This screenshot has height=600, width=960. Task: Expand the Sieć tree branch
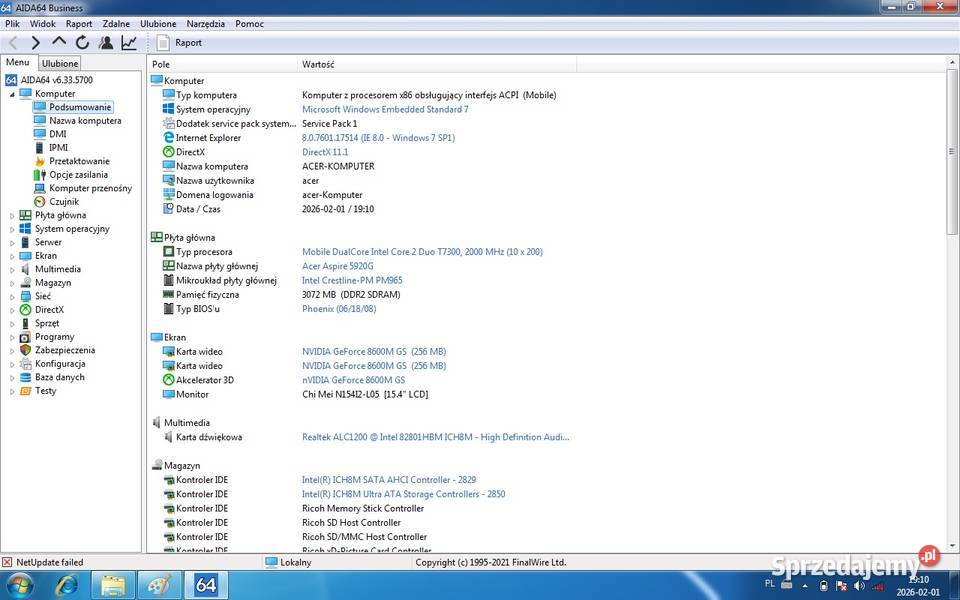point(11,296)
